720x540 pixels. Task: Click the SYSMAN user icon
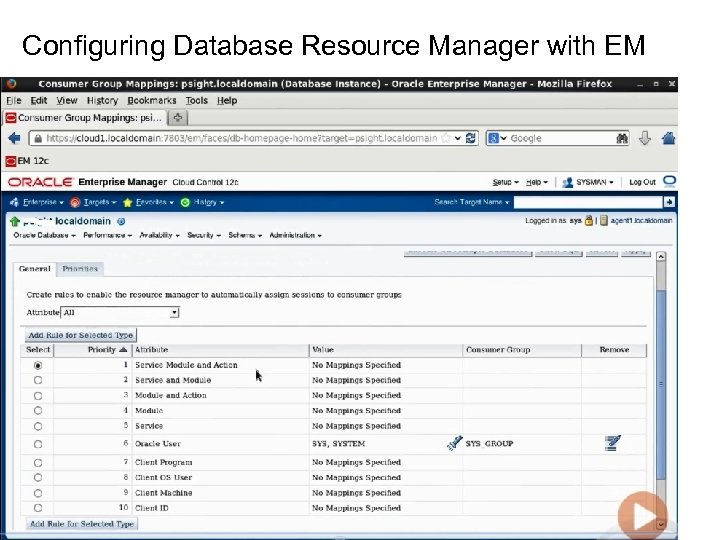coord(568,182)
